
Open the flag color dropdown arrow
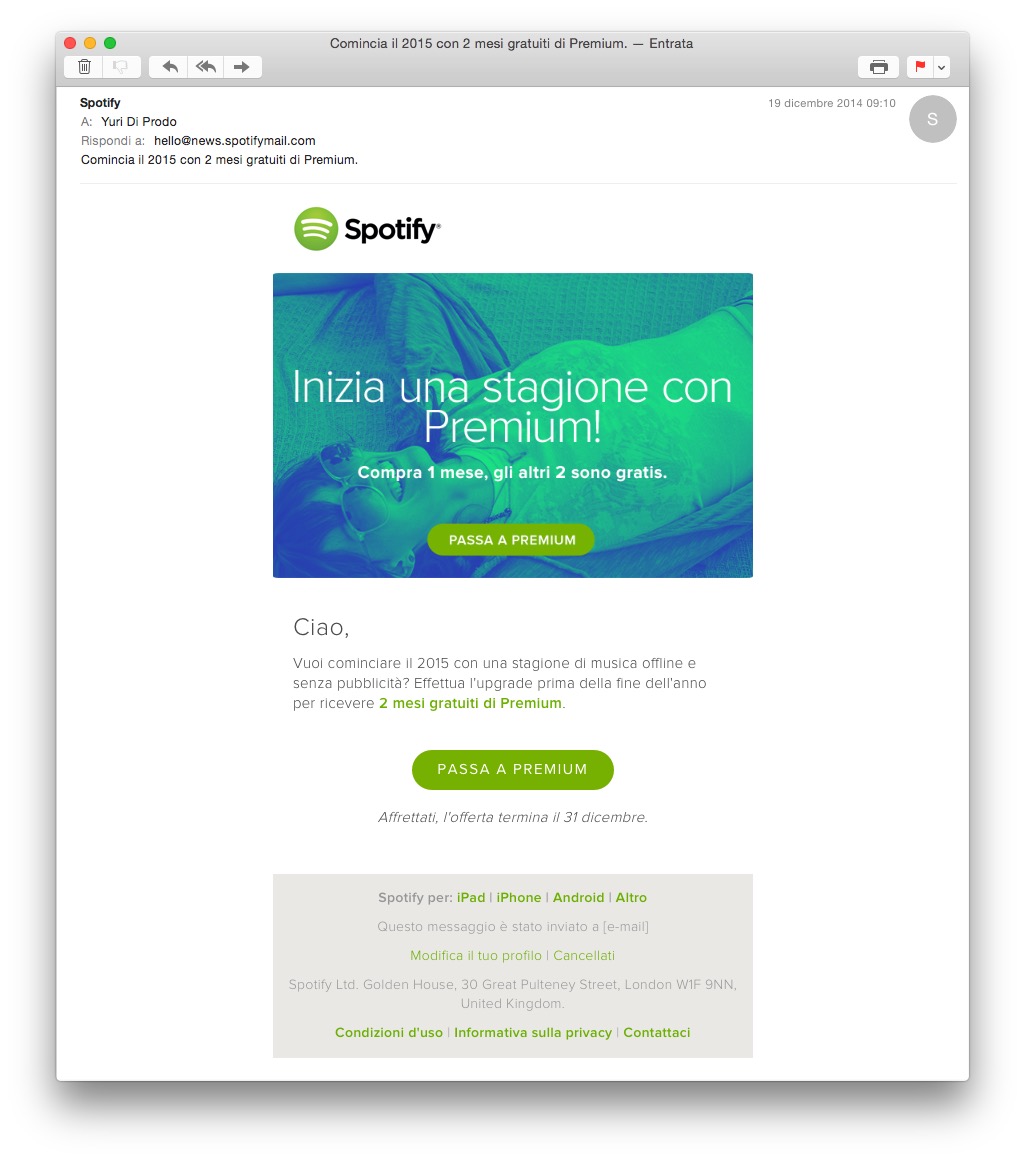941,67
